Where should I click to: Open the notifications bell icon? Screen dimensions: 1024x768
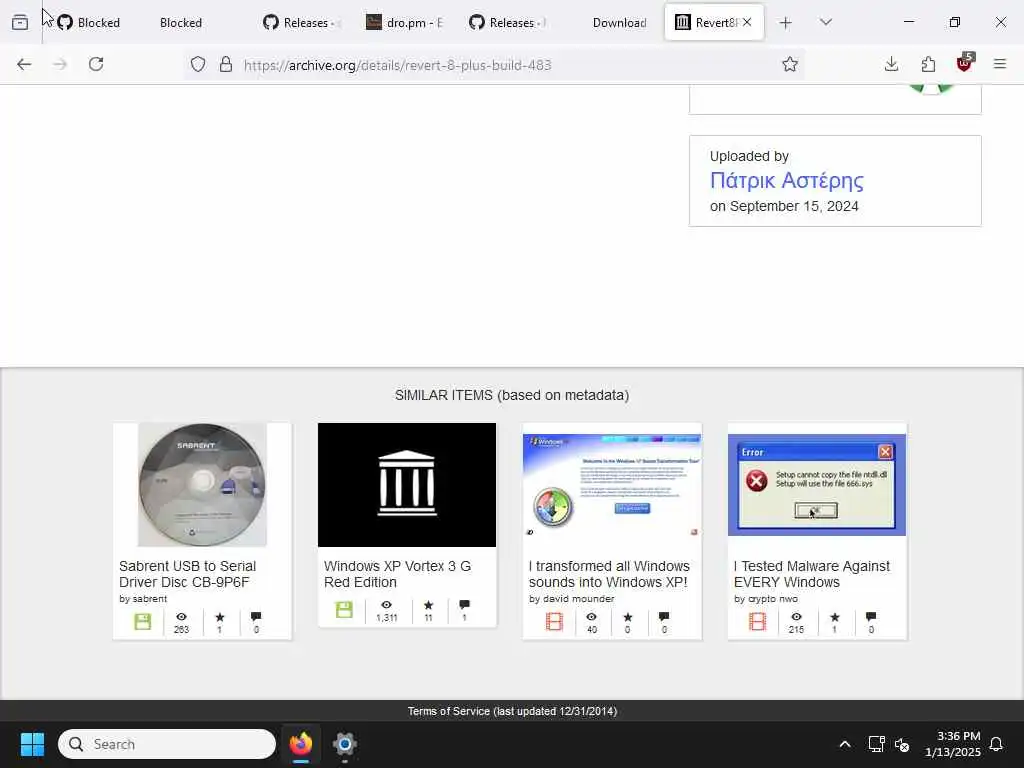pyautogui.click(x=996, y=744)
